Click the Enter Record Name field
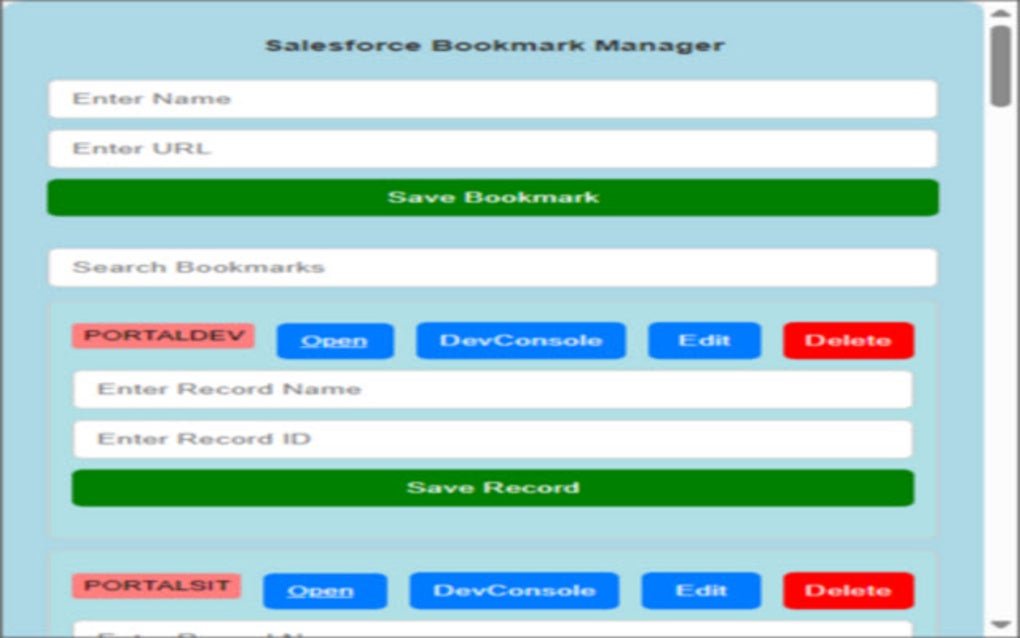The height and width of the screenshot is (638, 1020). point(492,389)
